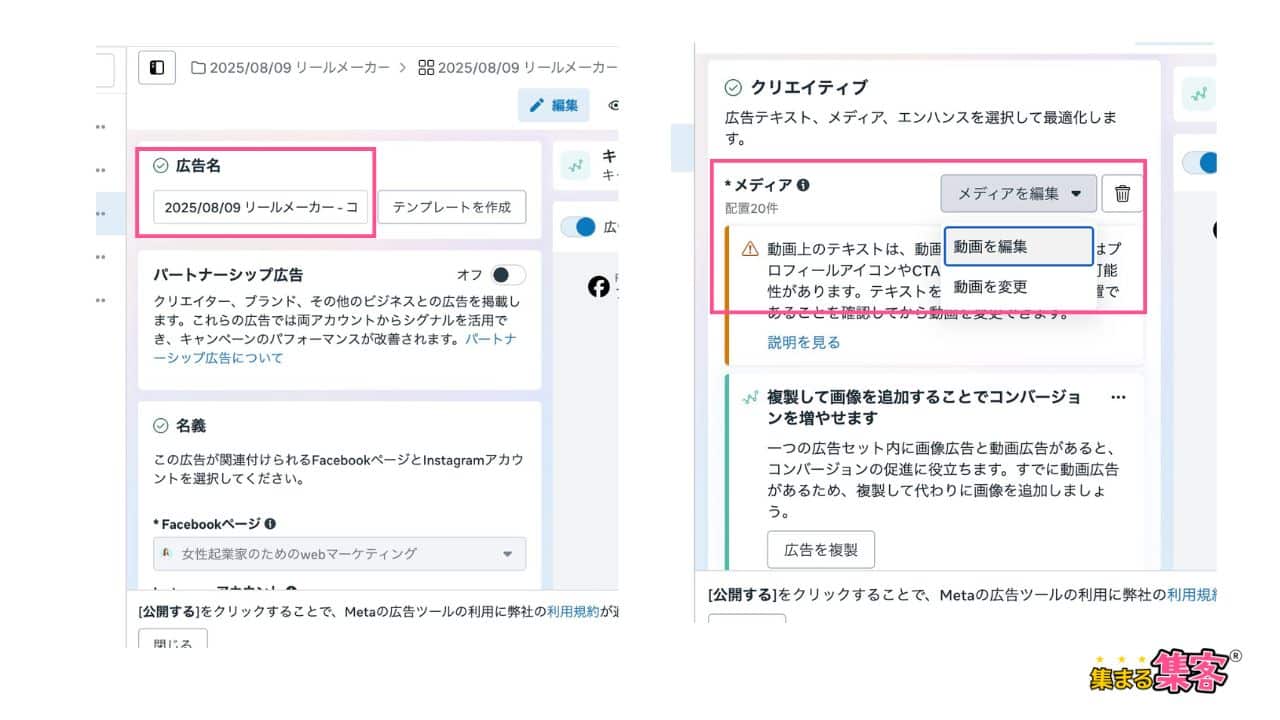Click the 広告を複製 button

820,550
